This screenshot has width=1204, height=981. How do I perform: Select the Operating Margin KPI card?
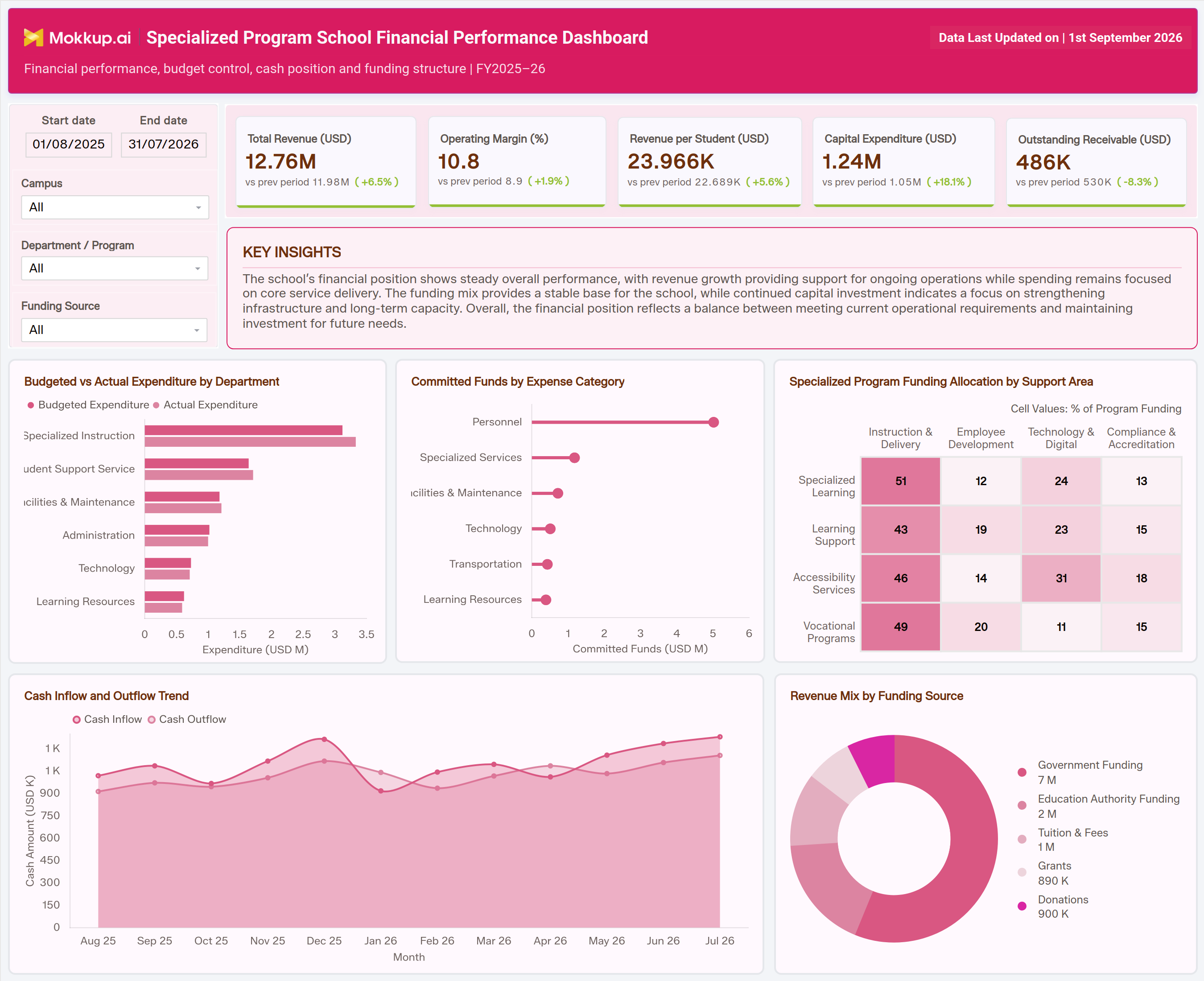(517, 161)
